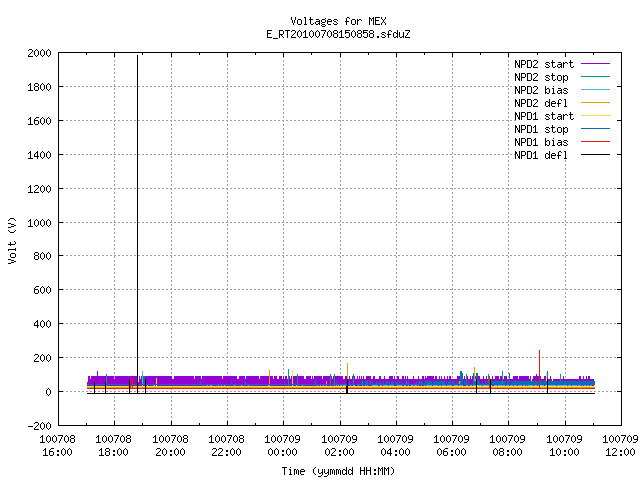Click the green NPD2 stop legend line
Image resolution: width=640 pixels, height=480 pixels.
[x=595, y=76]
